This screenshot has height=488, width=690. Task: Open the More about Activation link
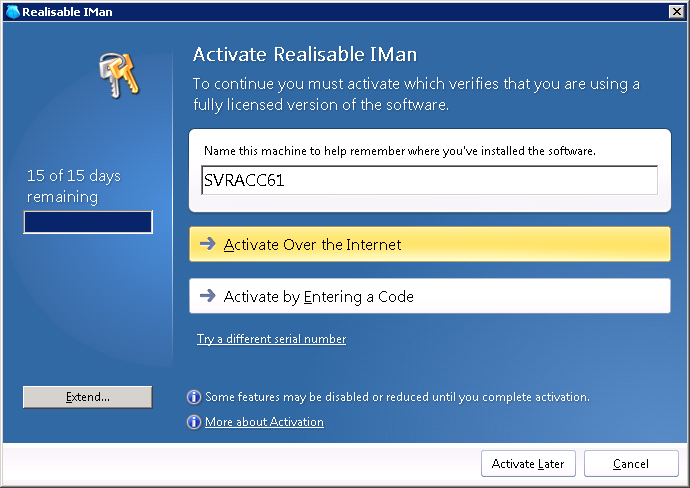click(x=264, y=422)
